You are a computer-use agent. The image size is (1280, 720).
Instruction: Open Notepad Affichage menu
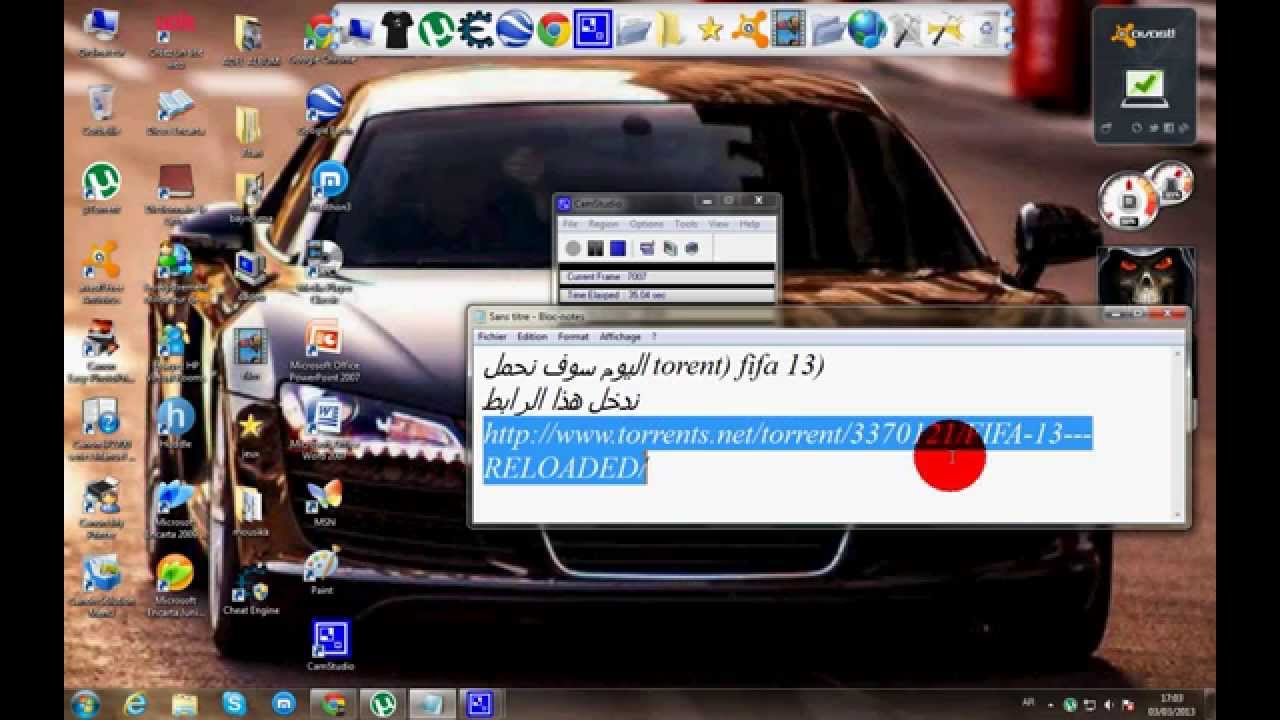(620, 337)
